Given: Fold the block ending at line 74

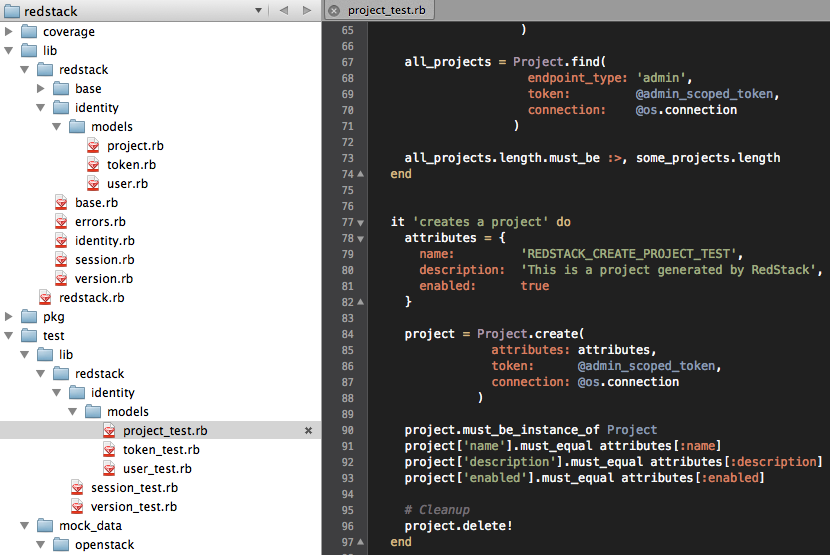Looking at the screenshot, I should (360, 174).
